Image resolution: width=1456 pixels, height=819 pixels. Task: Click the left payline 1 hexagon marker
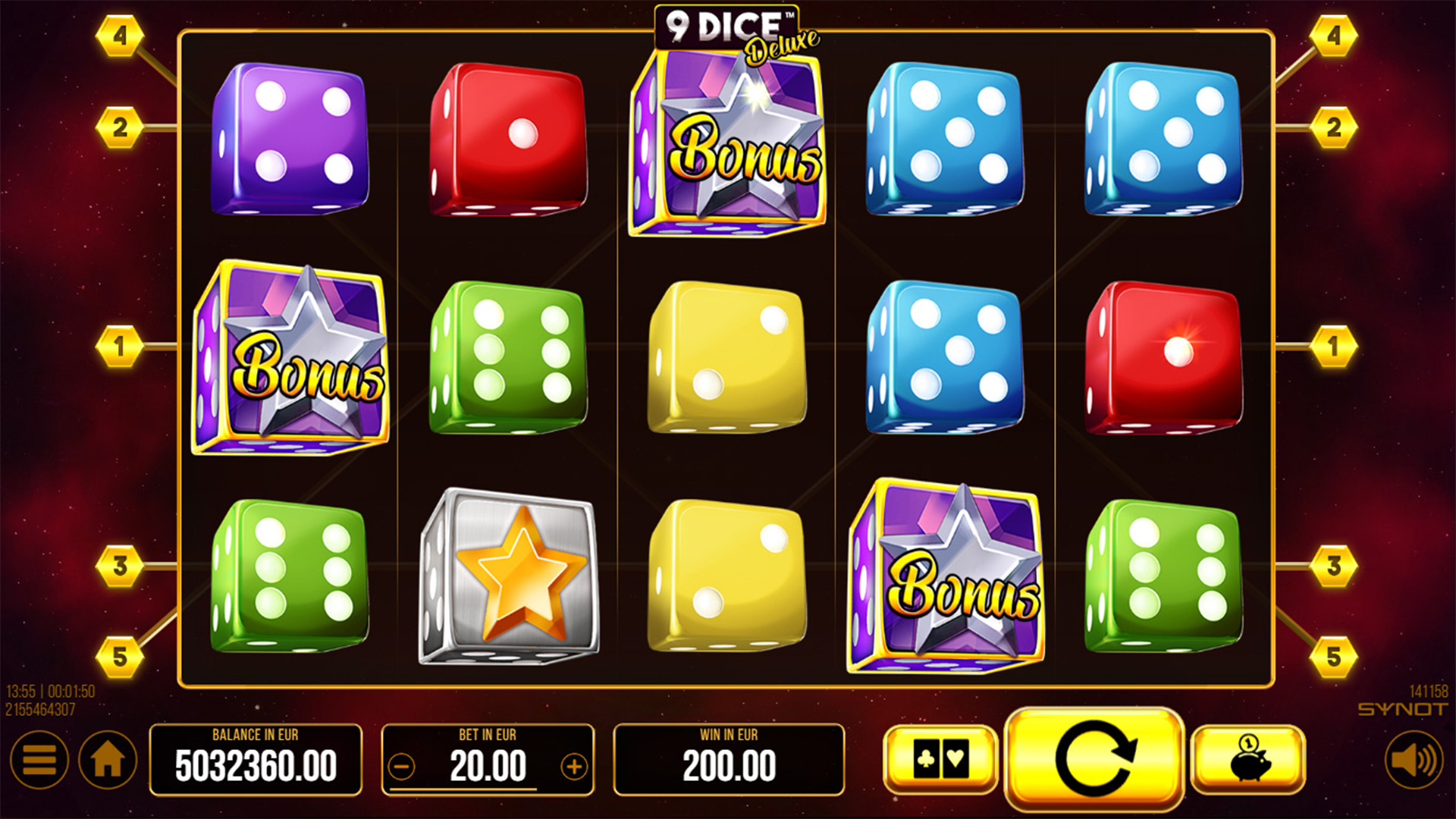120,347
